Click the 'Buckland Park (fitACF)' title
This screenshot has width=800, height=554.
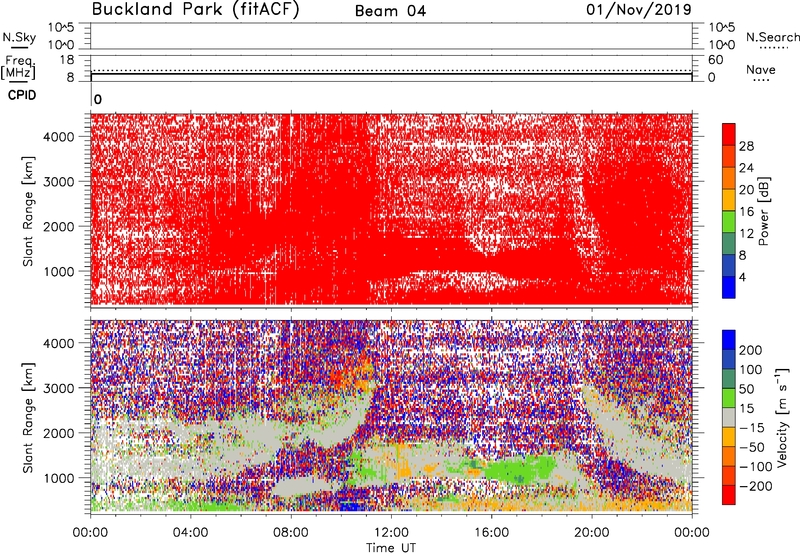pos(195,10)
